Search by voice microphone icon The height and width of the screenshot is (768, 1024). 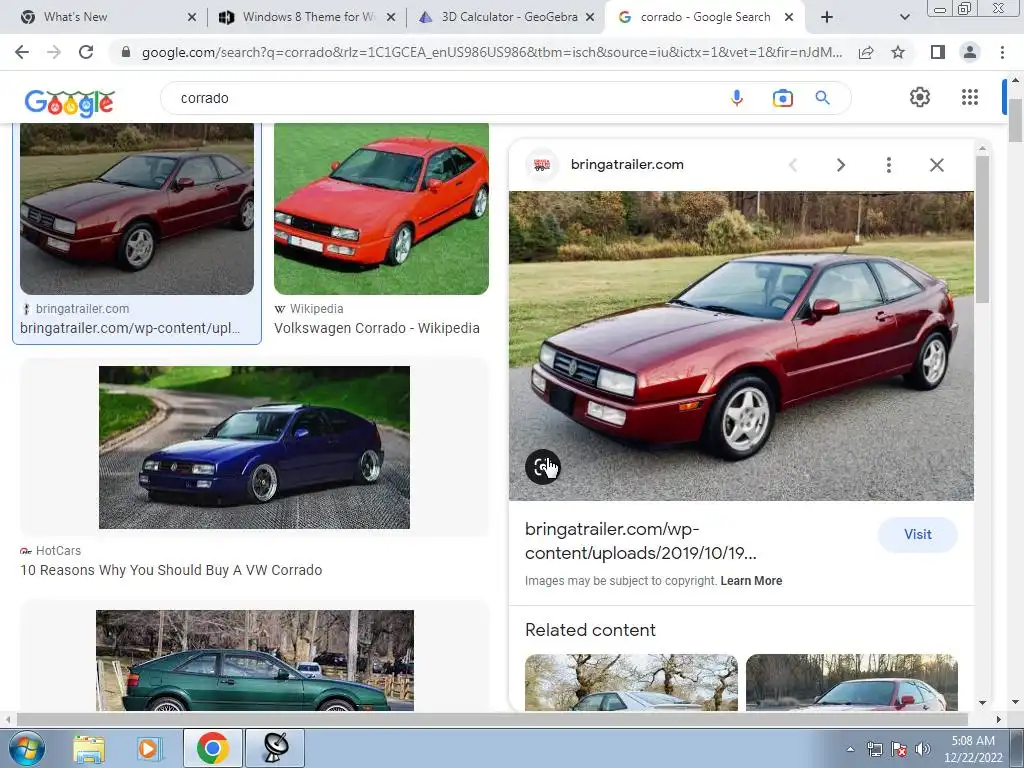coord(737,98)
